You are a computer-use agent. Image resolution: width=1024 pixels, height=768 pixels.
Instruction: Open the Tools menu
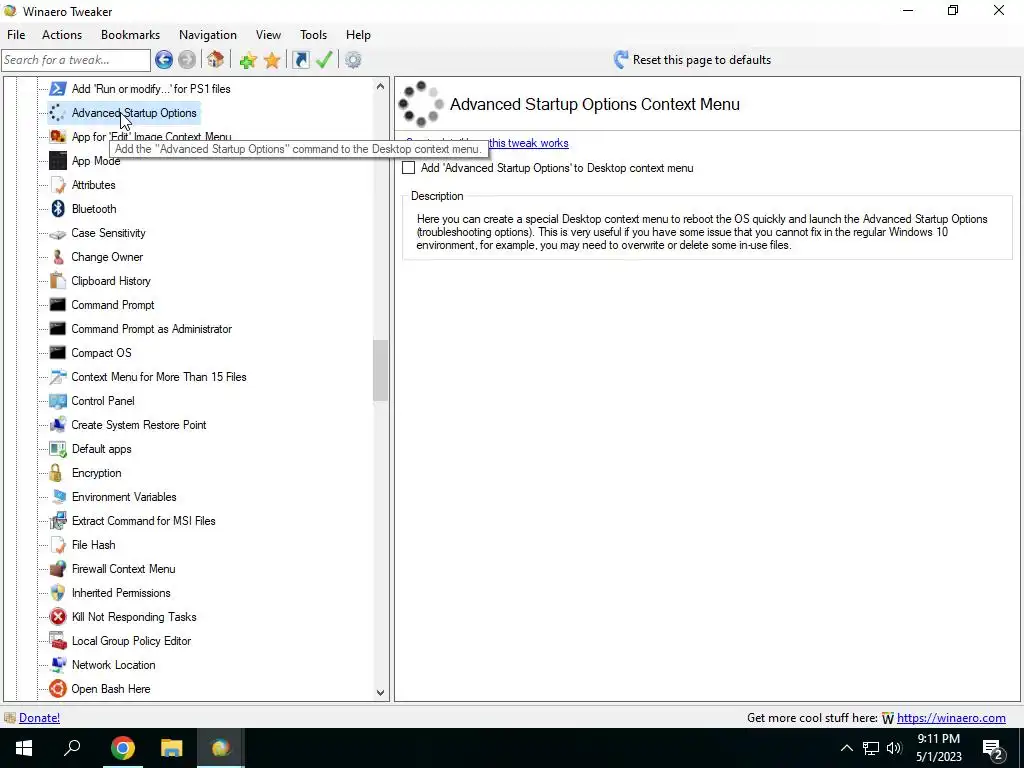click(313, 35)
